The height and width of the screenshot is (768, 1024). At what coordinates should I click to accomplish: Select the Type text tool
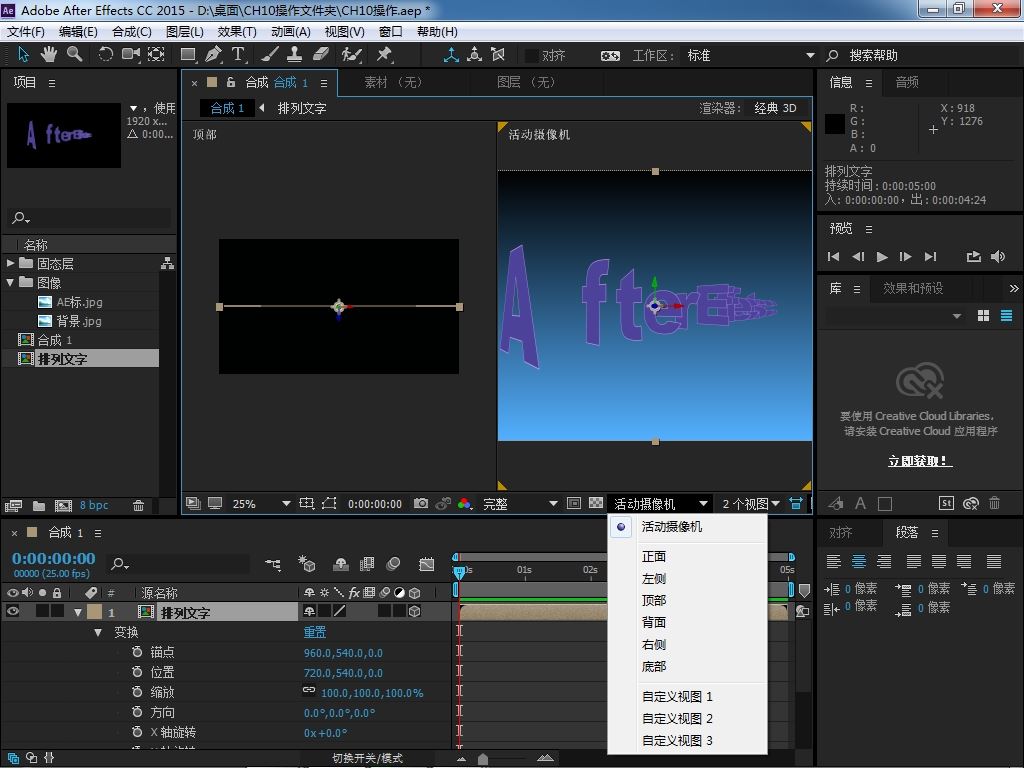(x=238, y=54)
